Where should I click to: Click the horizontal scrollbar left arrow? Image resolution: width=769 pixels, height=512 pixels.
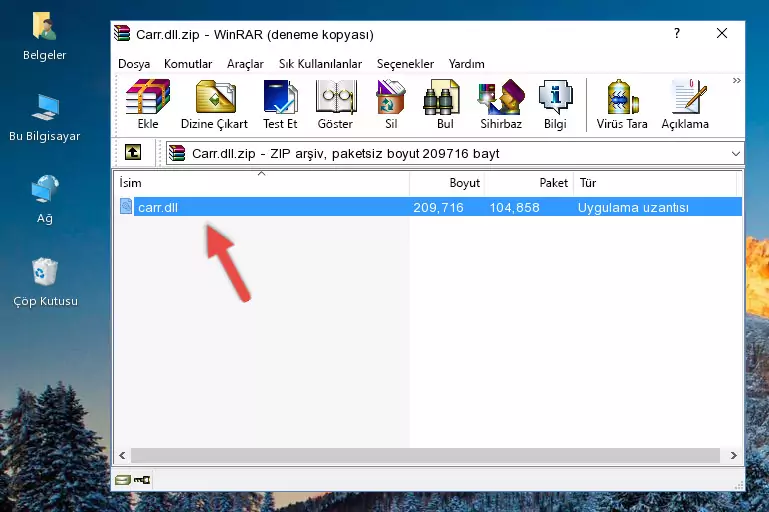tap(122, 455)
